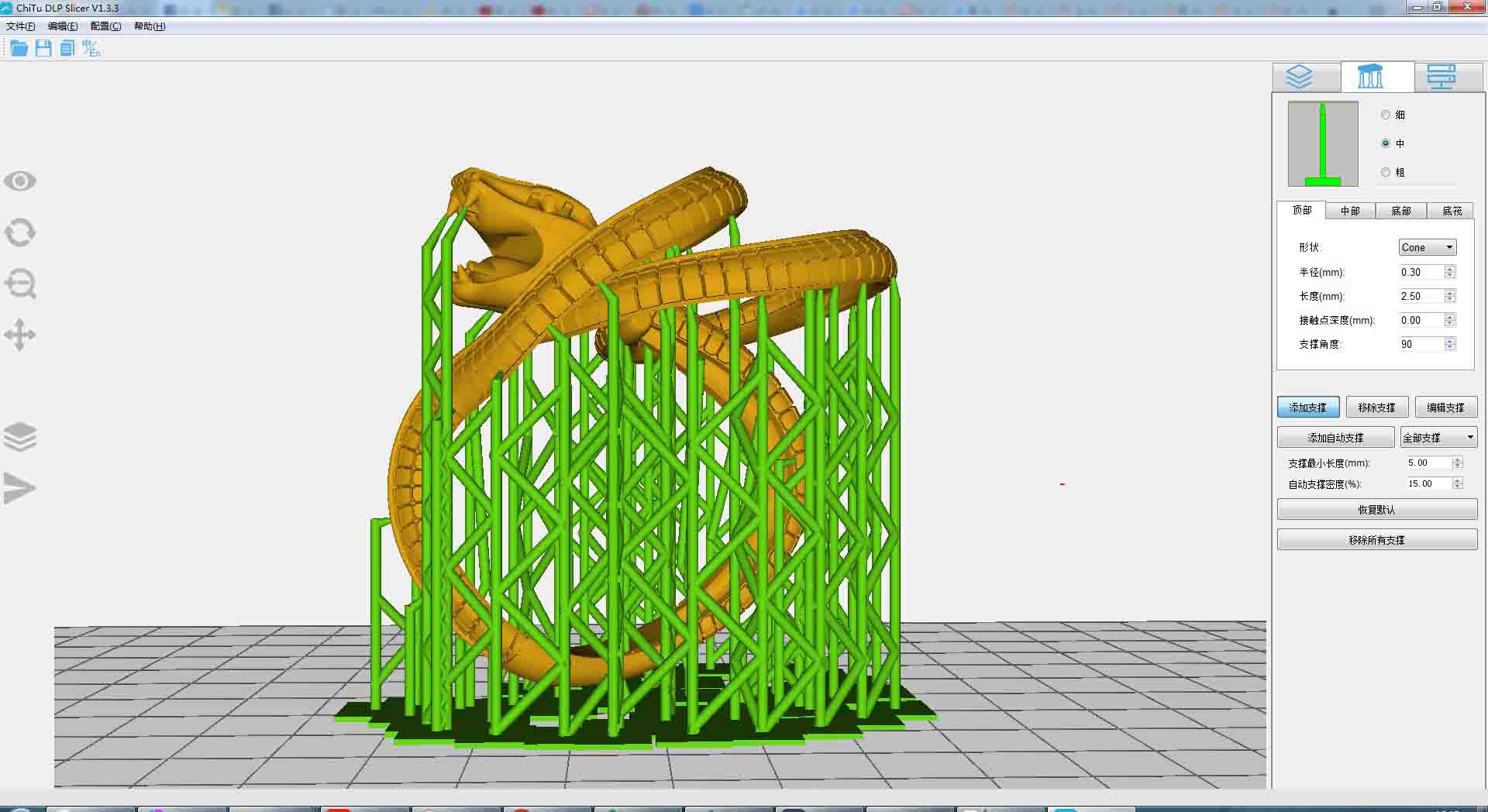The height and width of the screenshot is (812, 1488).
Task: Click the paper plane send icon
Action: pos(20,488)
